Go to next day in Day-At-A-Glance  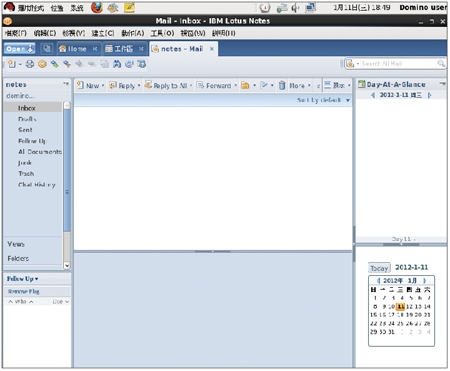pyautogui.click(x=429, y=95)
